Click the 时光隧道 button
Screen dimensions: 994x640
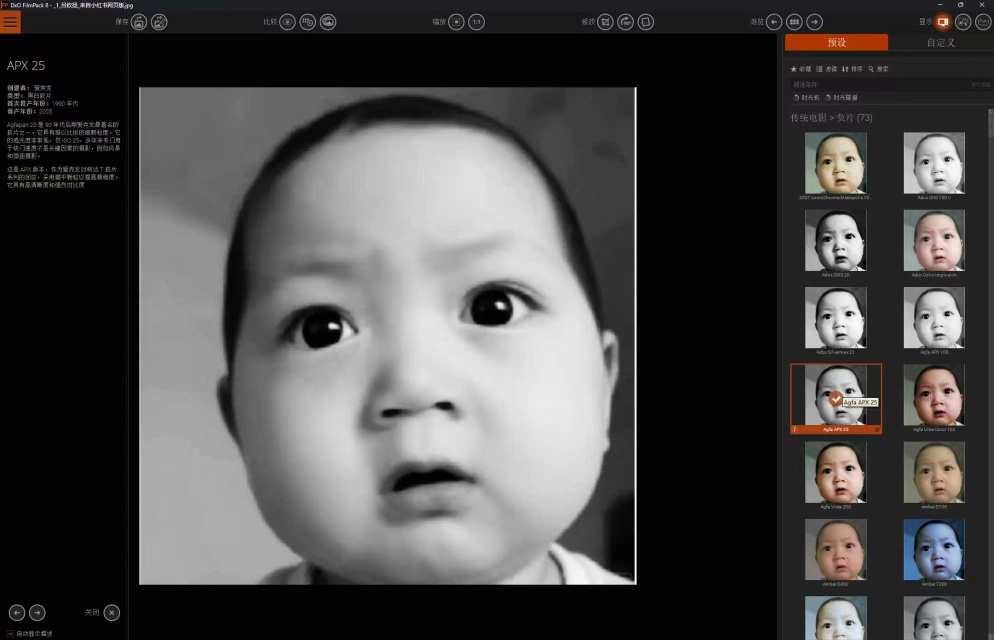pos(841,98)
